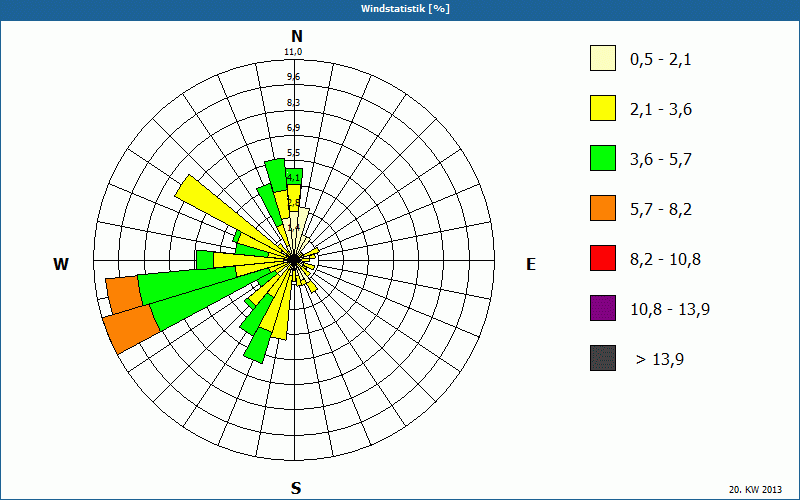Click the black center dot of the wind rose
This screenshot has height=500, width=800.
(294, 260)
